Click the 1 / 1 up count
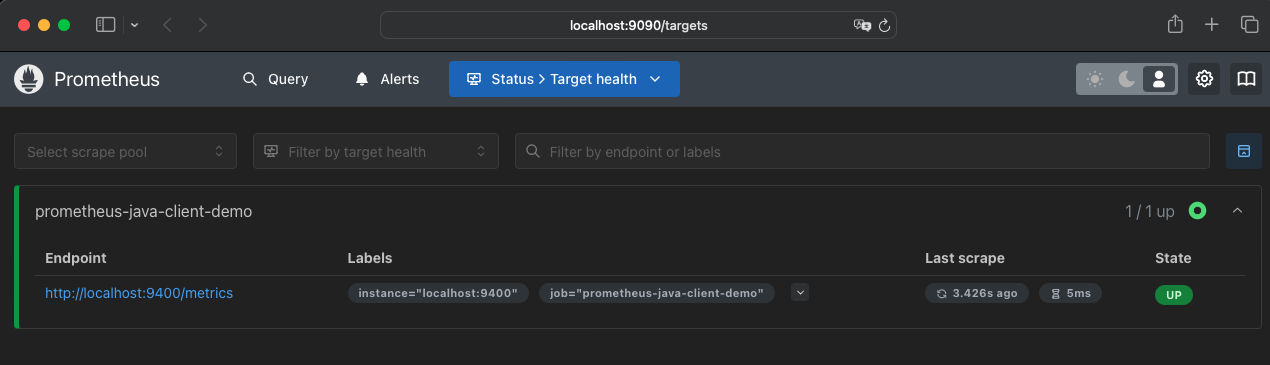 click(x=1149, y=212)
